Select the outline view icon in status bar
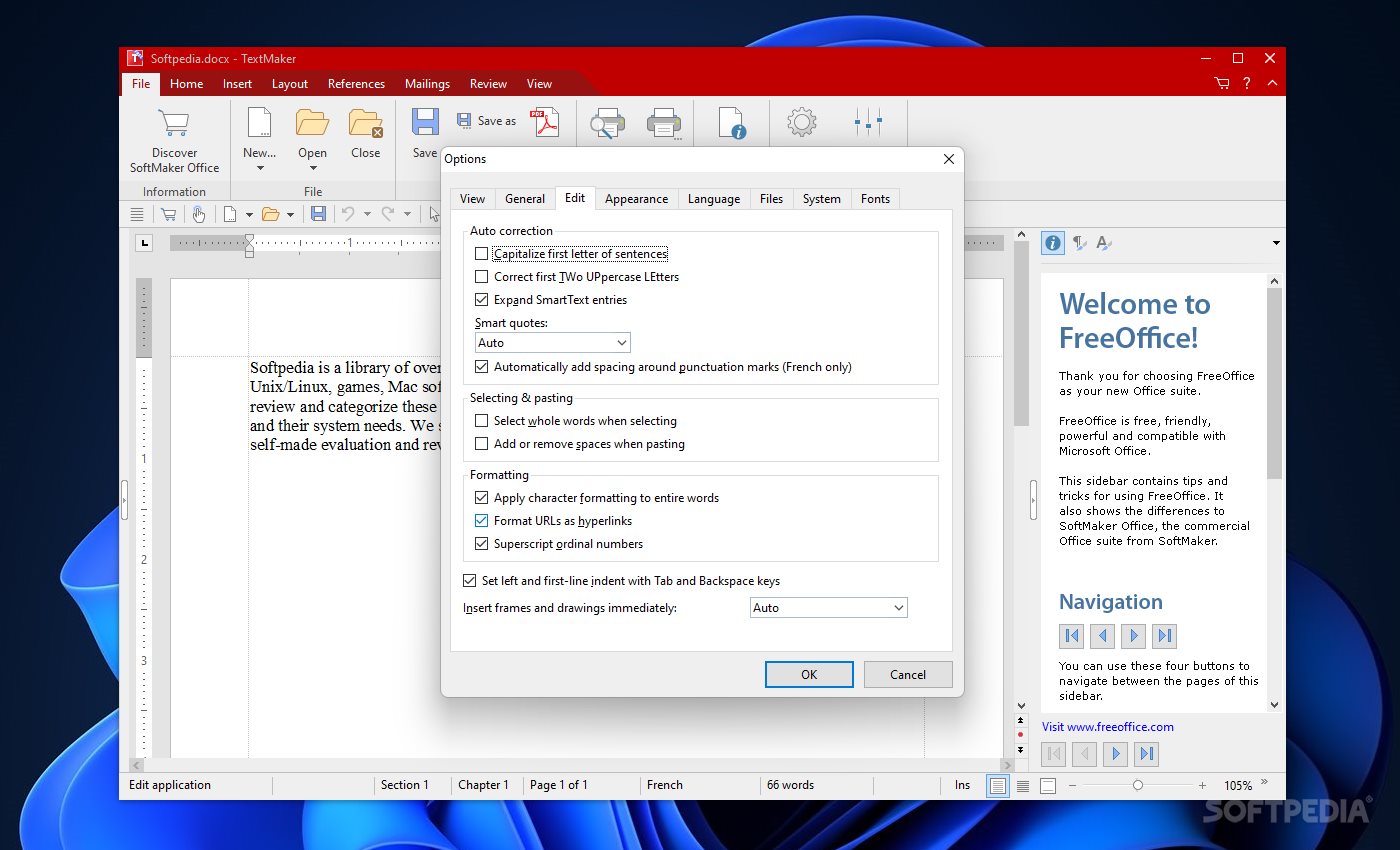The height and width of the screenshot is (850, 1400). click(x=1023, y=786)
